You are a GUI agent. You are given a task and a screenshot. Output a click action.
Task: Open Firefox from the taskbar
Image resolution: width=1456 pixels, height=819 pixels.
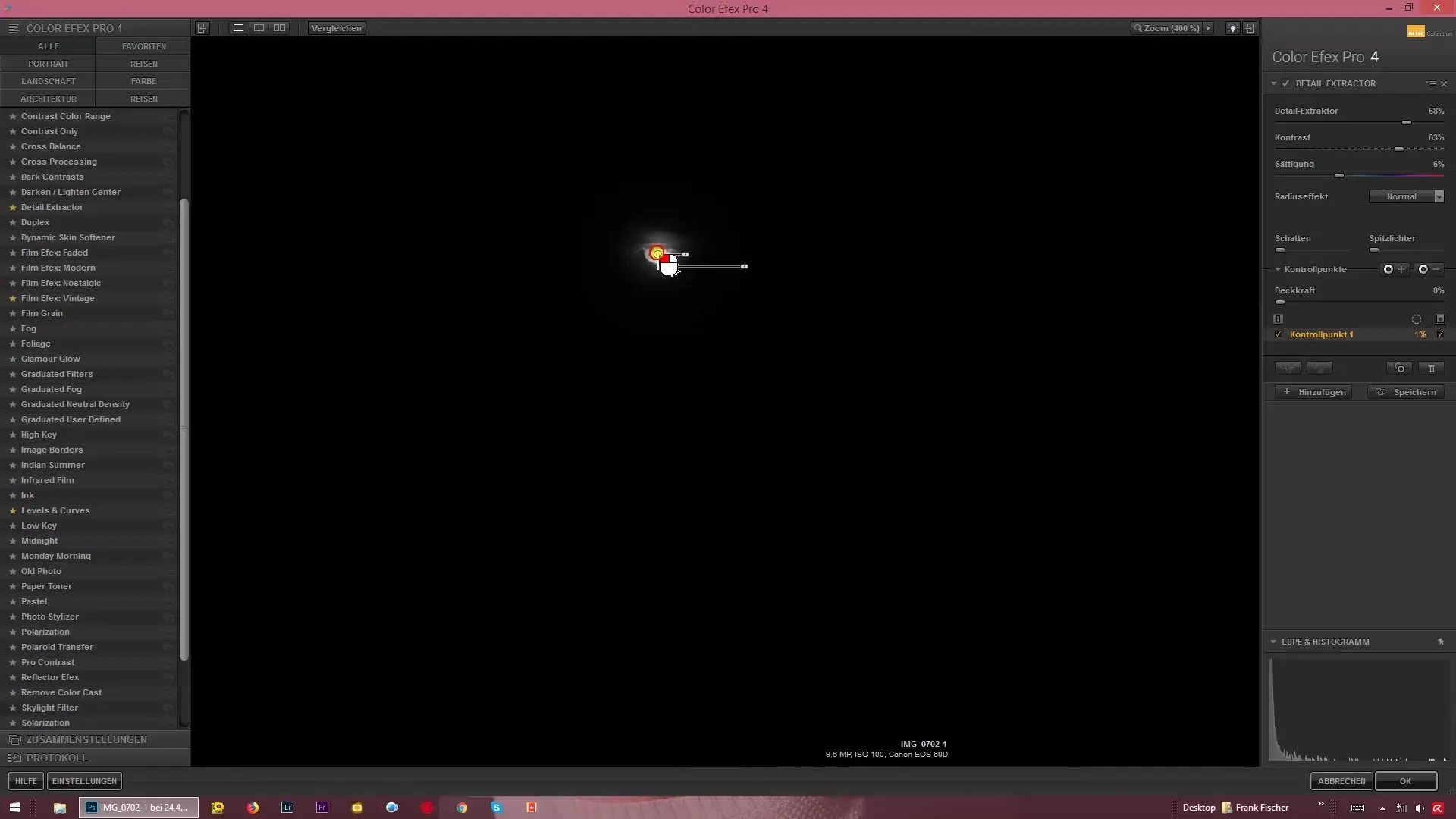click(x=253, y=808)
